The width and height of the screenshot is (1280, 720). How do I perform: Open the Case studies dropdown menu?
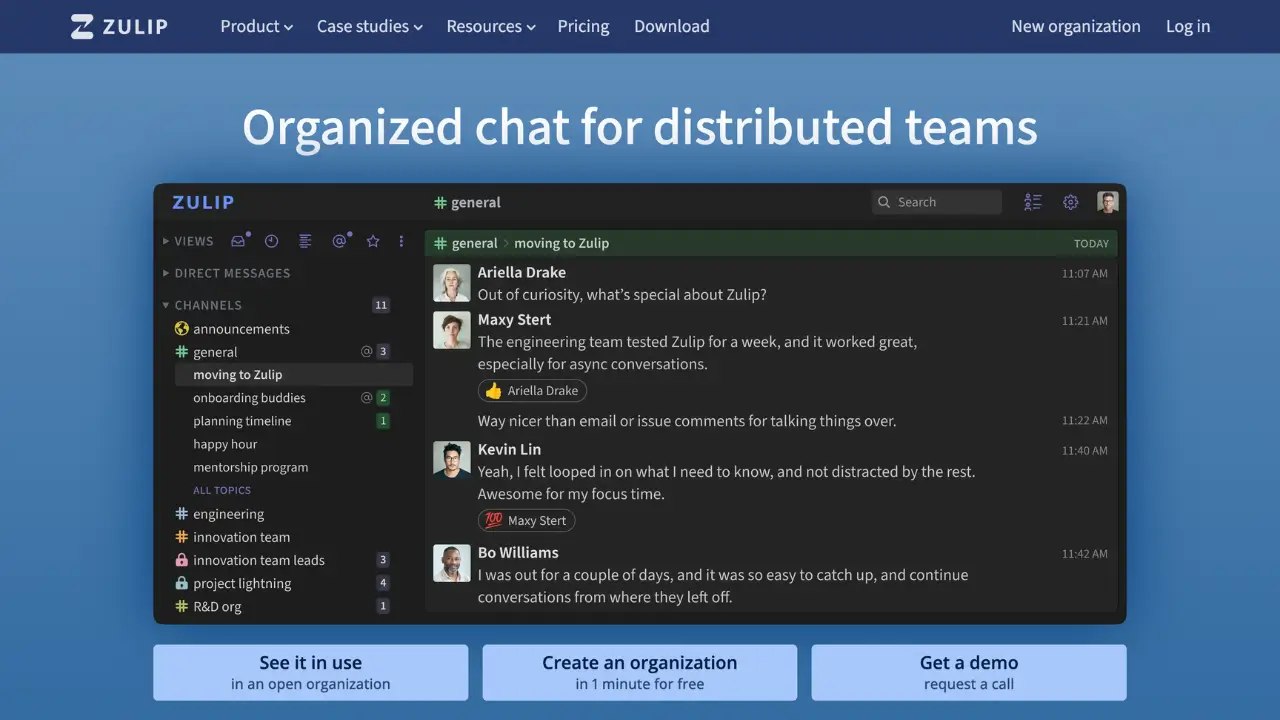pyautogui.click(x=370, y=27)
